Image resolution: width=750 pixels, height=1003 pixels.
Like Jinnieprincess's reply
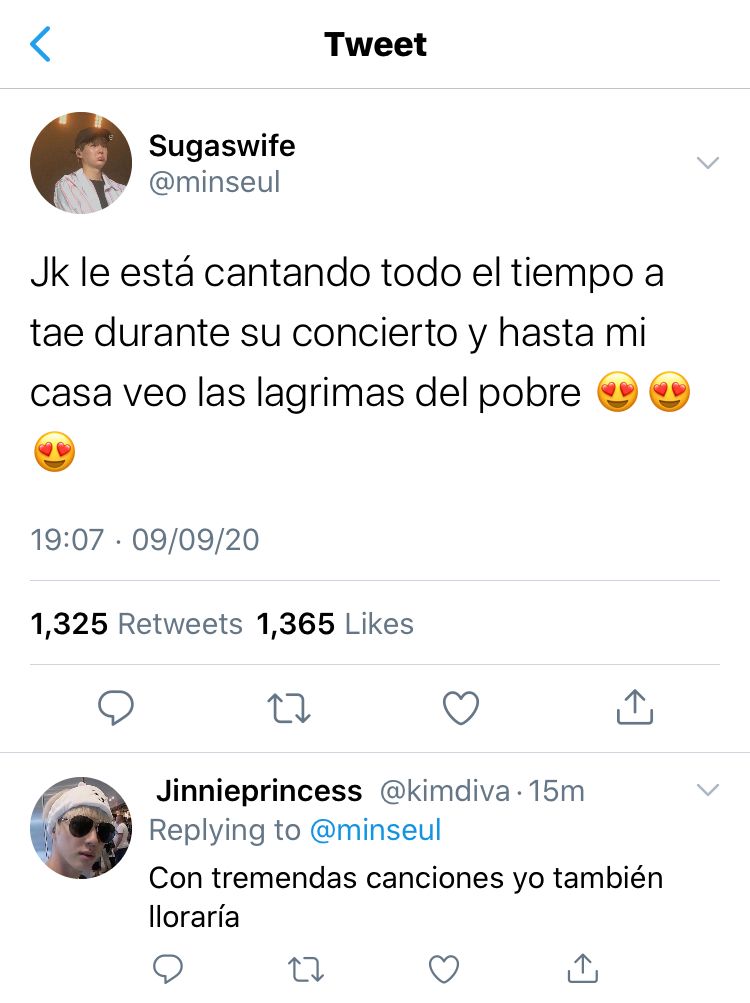coord(443,968)
